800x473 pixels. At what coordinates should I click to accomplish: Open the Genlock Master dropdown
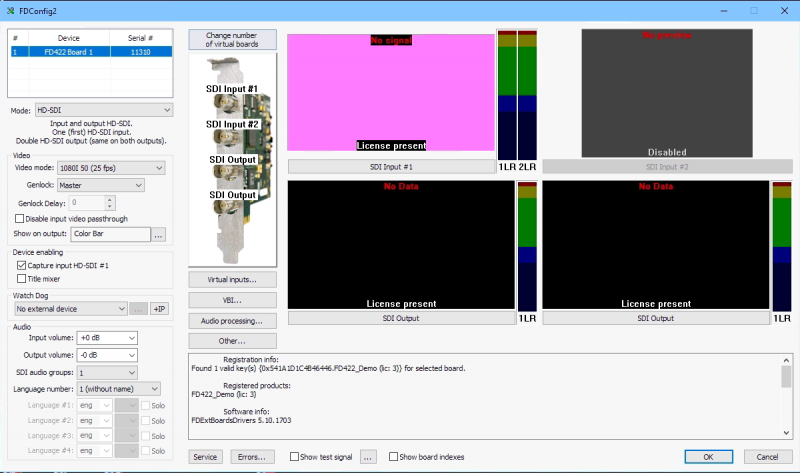pos(101,185)
